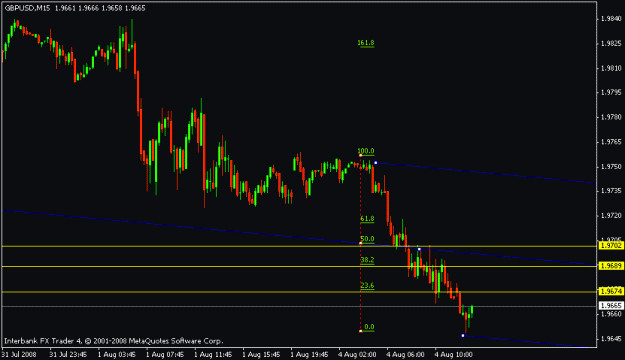Click the 1.9825 price scale value
The image size is (625, 360).
pos(611,43)
